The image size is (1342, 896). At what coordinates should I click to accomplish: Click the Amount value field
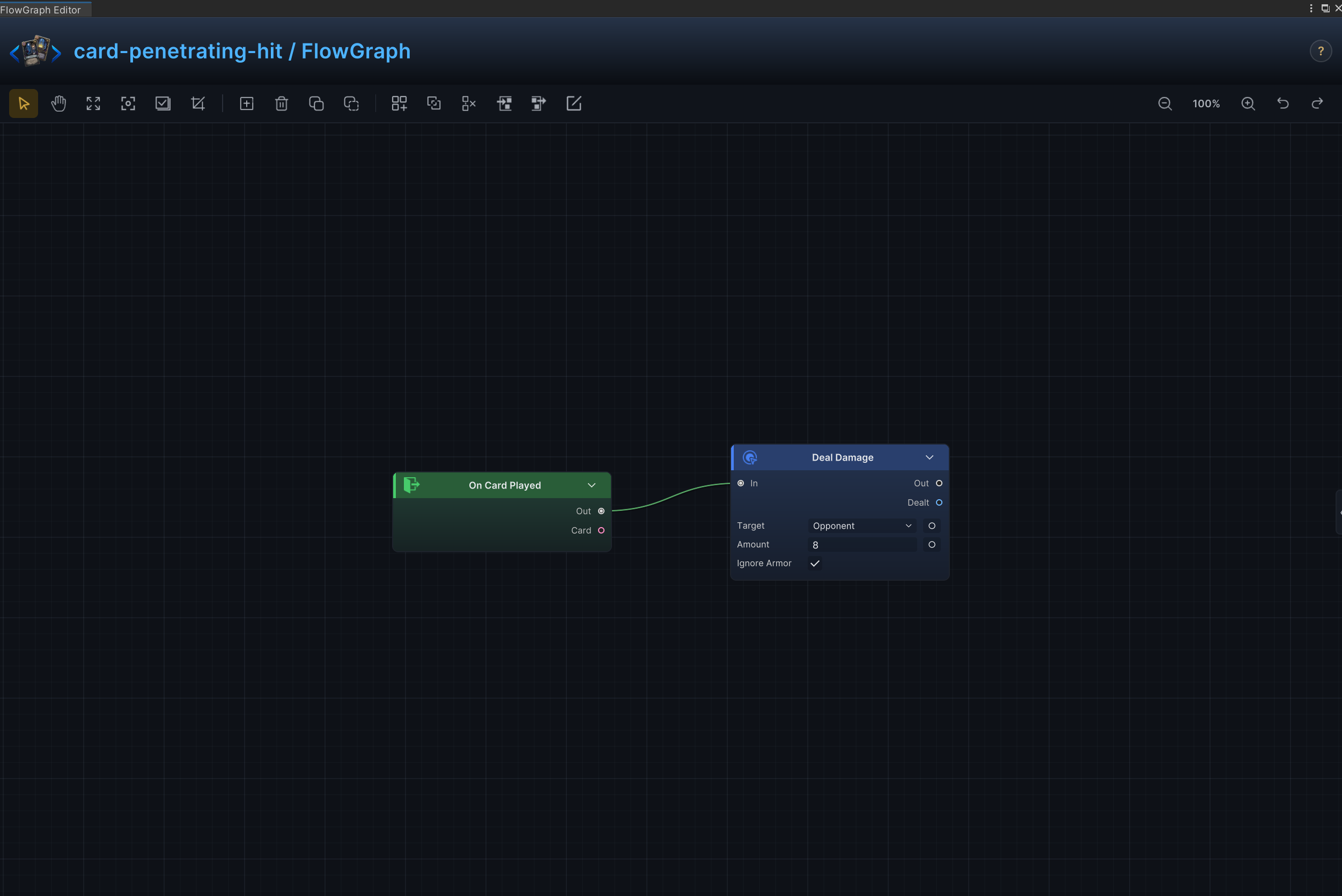click(x=862, y=545)
